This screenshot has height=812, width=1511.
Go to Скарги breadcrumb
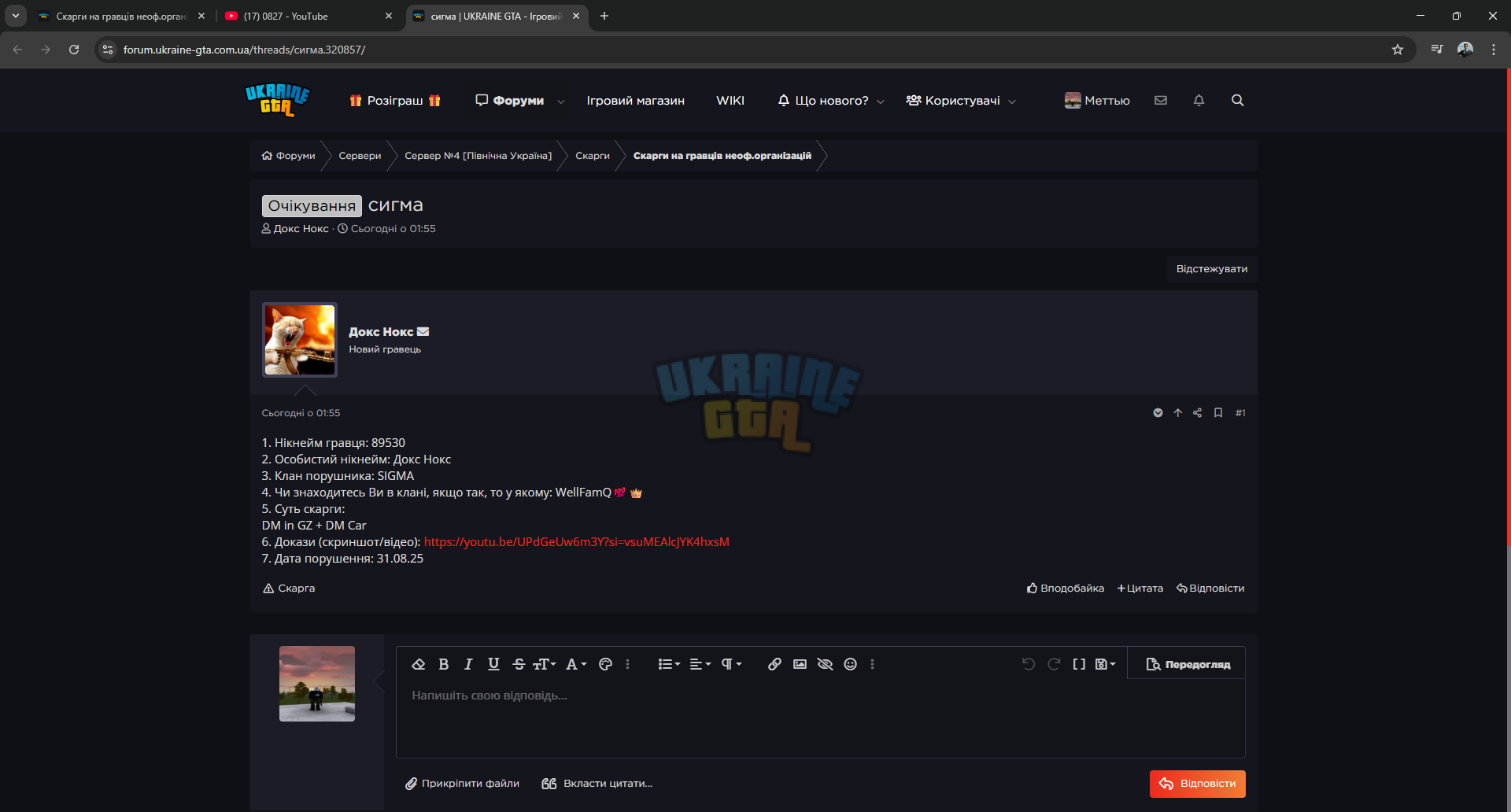point(593,156)
